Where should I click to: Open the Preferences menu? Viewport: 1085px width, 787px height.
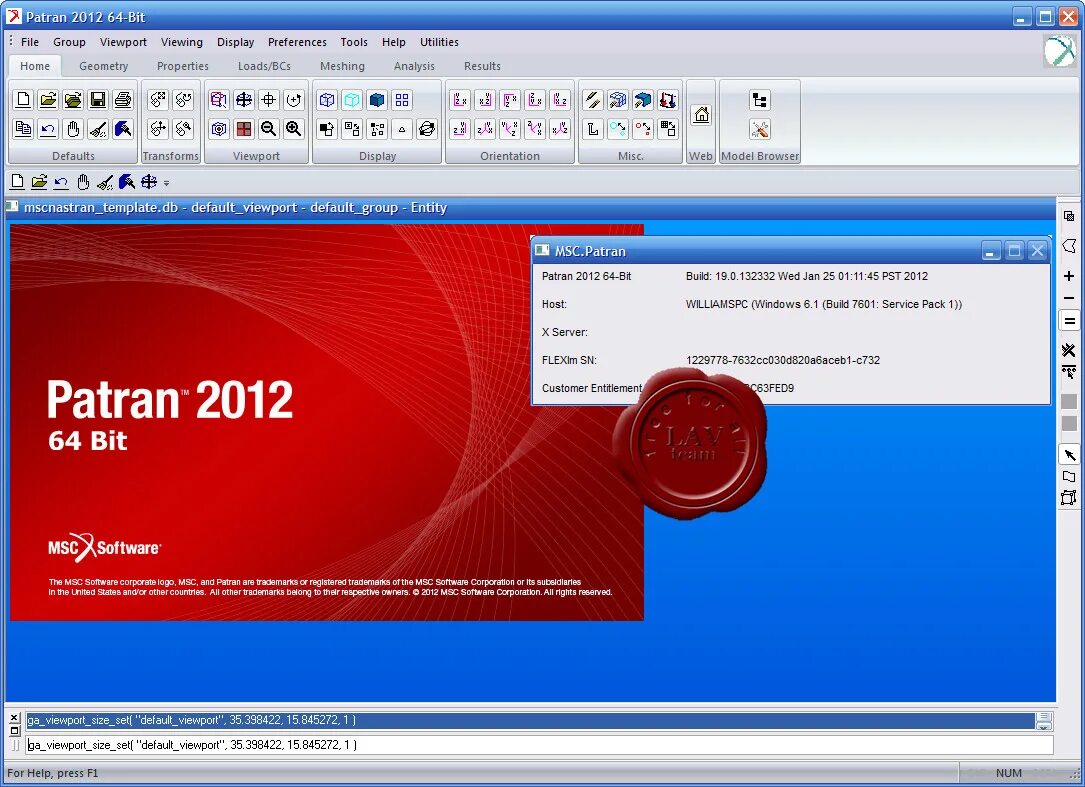click(x=297, y=42)
